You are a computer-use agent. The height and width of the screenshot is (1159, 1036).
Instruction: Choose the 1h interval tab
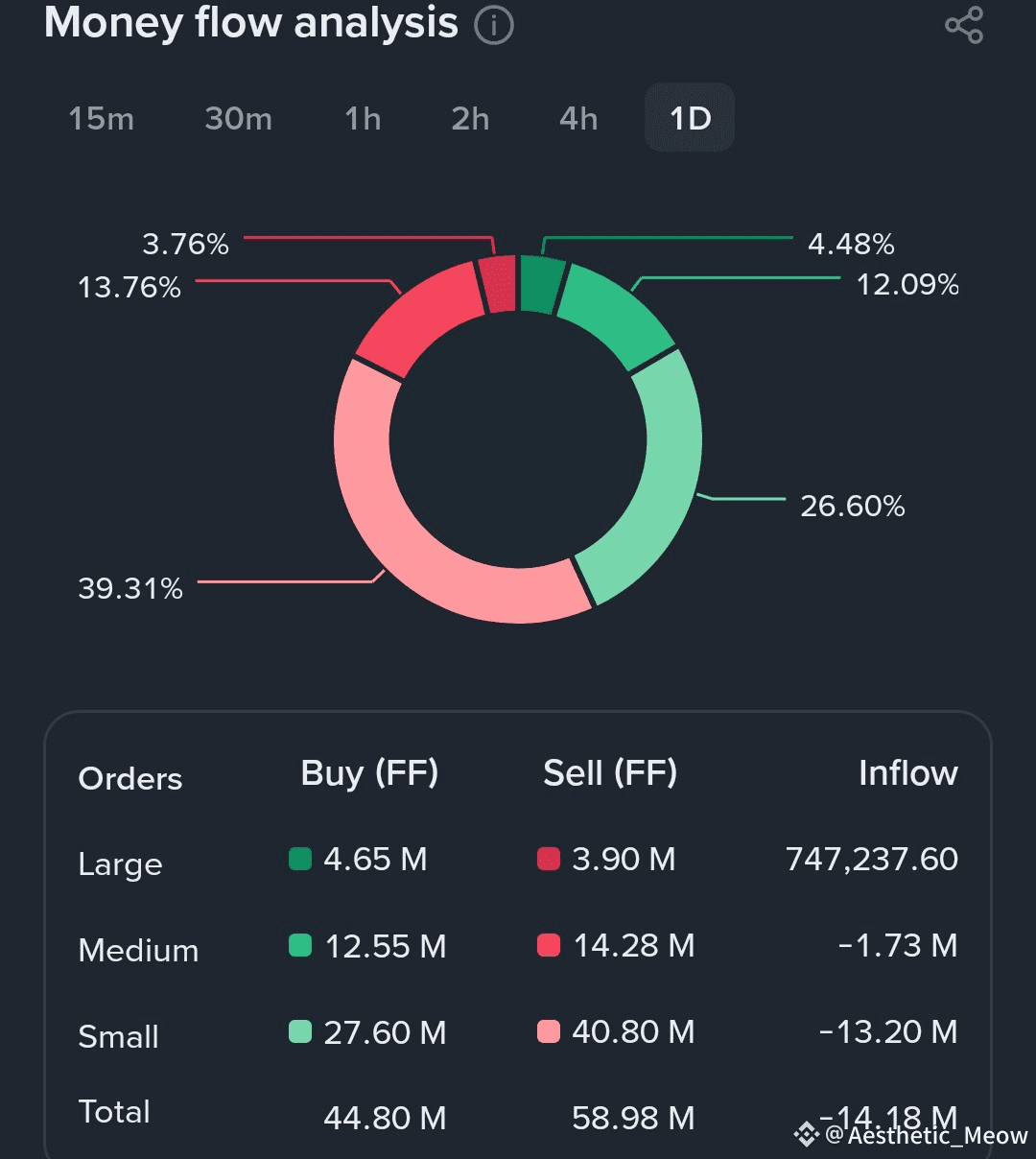[x=363, y=119]
